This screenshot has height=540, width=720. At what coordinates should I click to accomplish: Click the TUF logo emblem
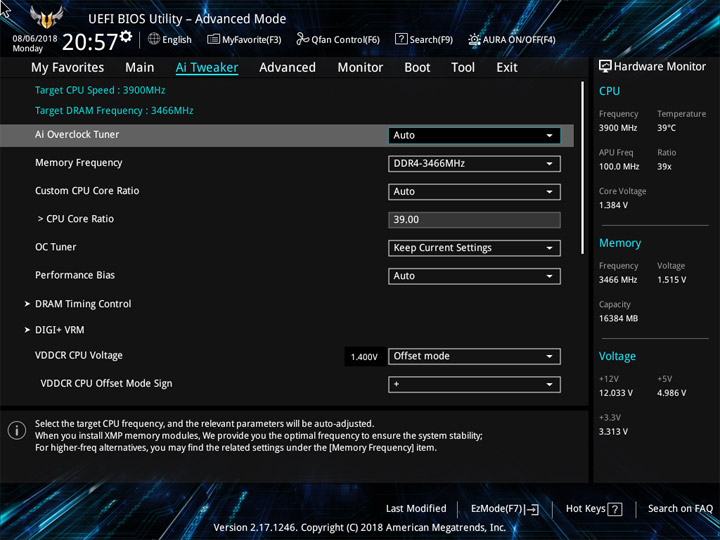[x=46, y=17]
